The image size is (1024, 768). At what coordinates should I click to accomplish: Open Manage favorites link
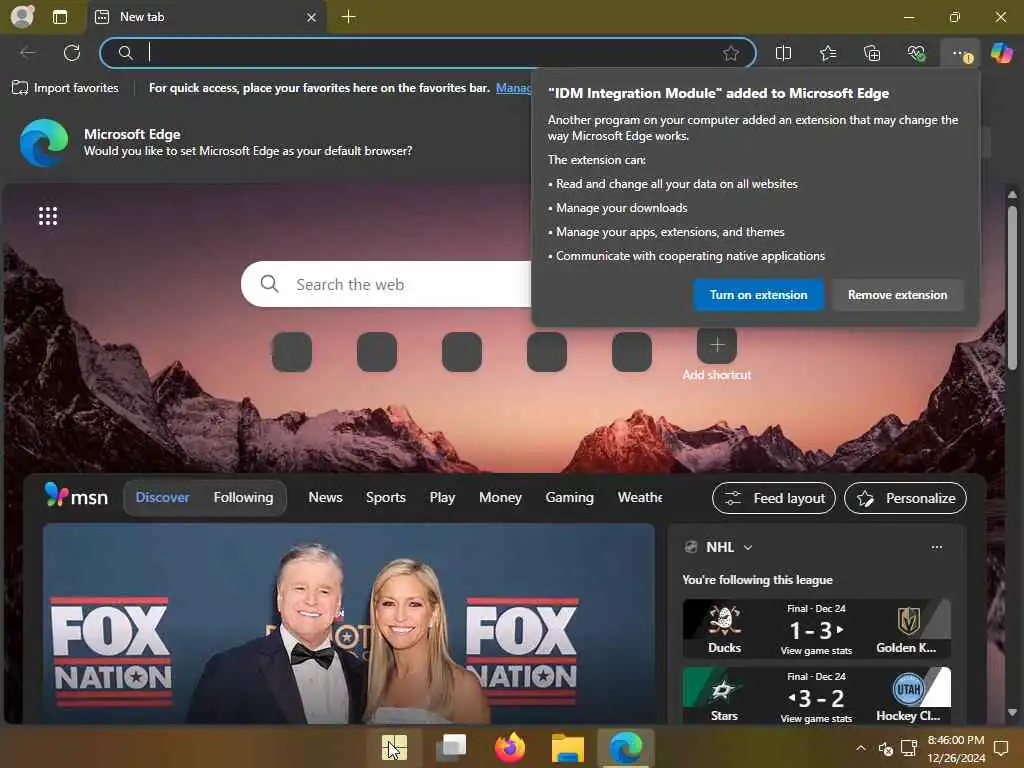tap(514, 88)
